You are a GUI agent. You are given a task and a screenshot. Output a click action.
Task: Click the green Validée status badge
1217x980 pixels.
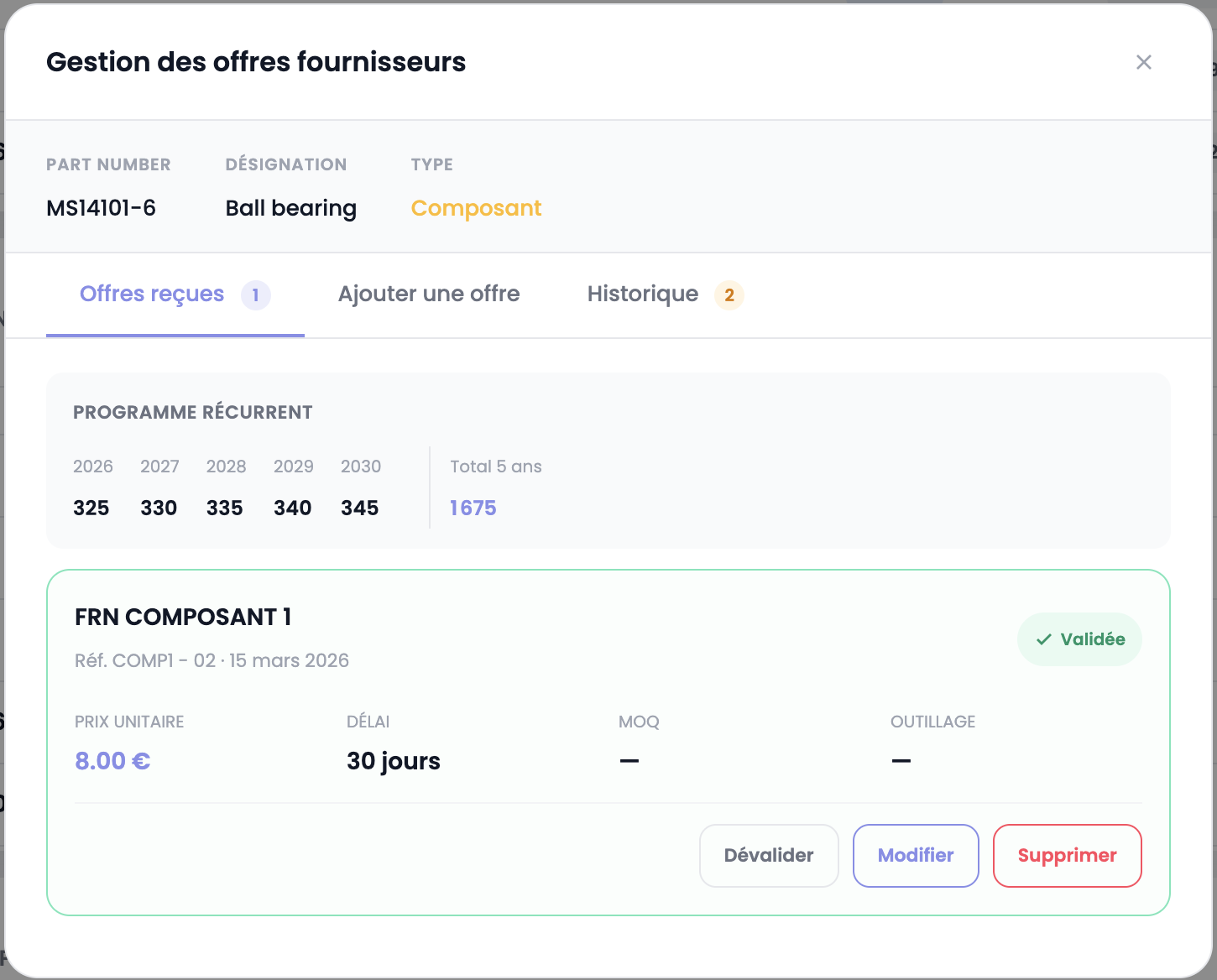point(1080,639)
